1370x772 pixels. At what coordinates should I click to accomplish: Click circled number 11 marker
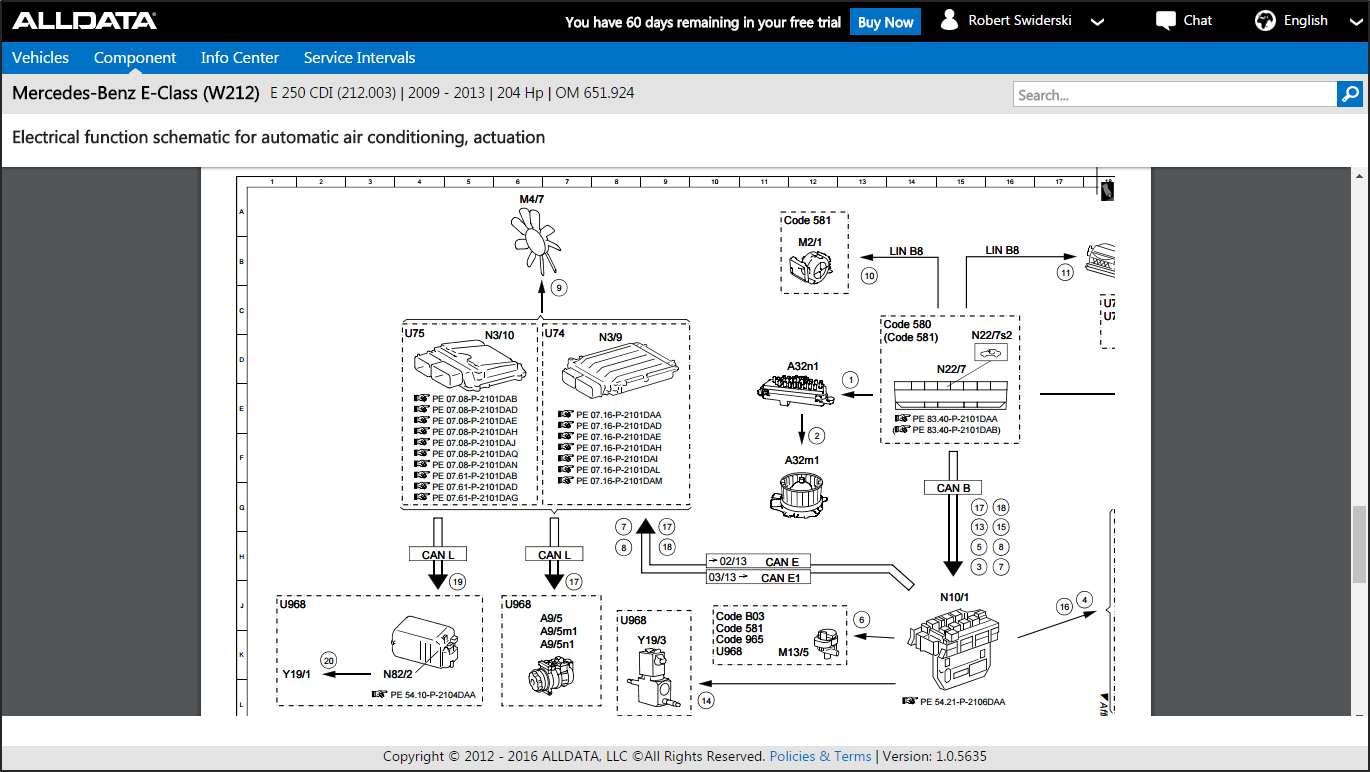[x=1065, y=272]
